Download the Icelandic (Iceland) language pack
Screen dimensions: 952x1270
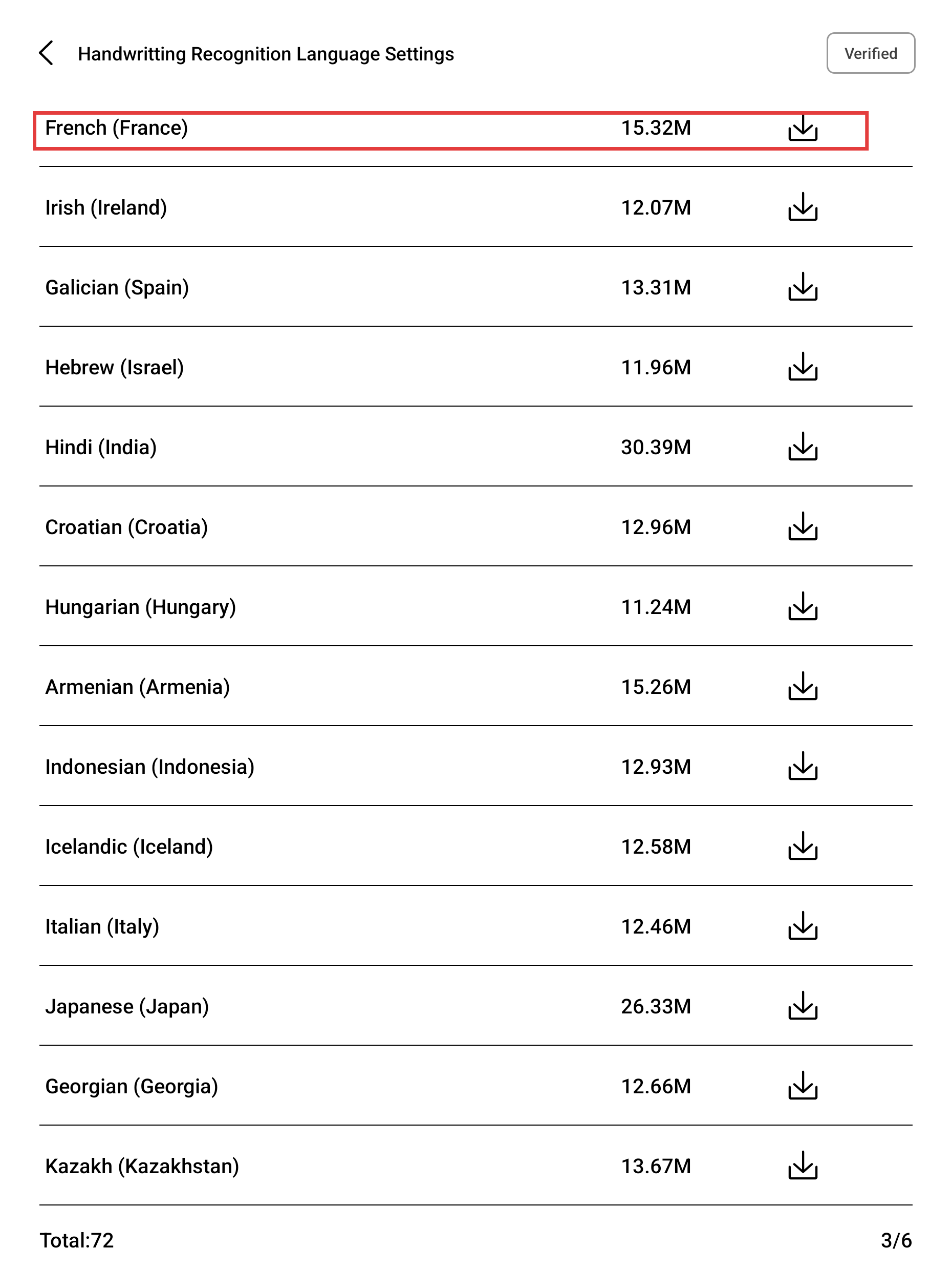point(802,846)
